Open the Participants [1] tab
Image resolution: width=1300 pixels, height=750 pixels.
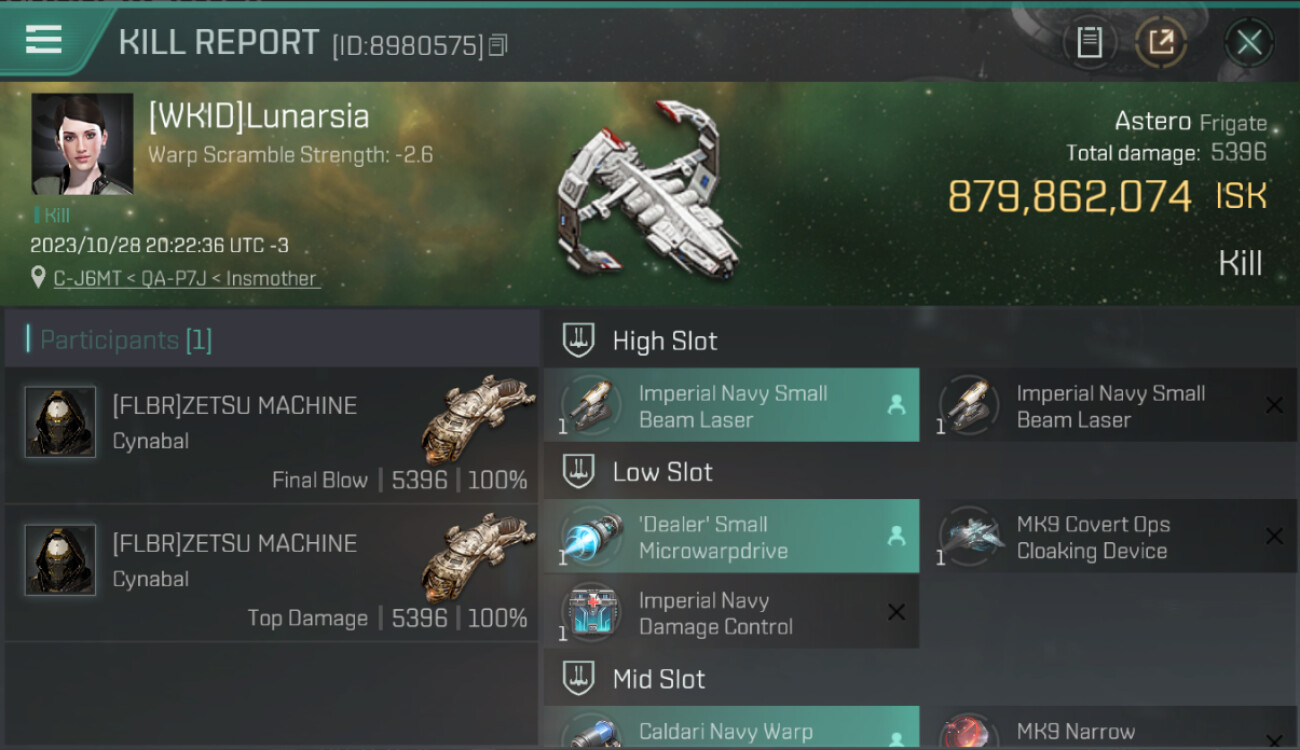pyautogui.click(x=126, y=340)
